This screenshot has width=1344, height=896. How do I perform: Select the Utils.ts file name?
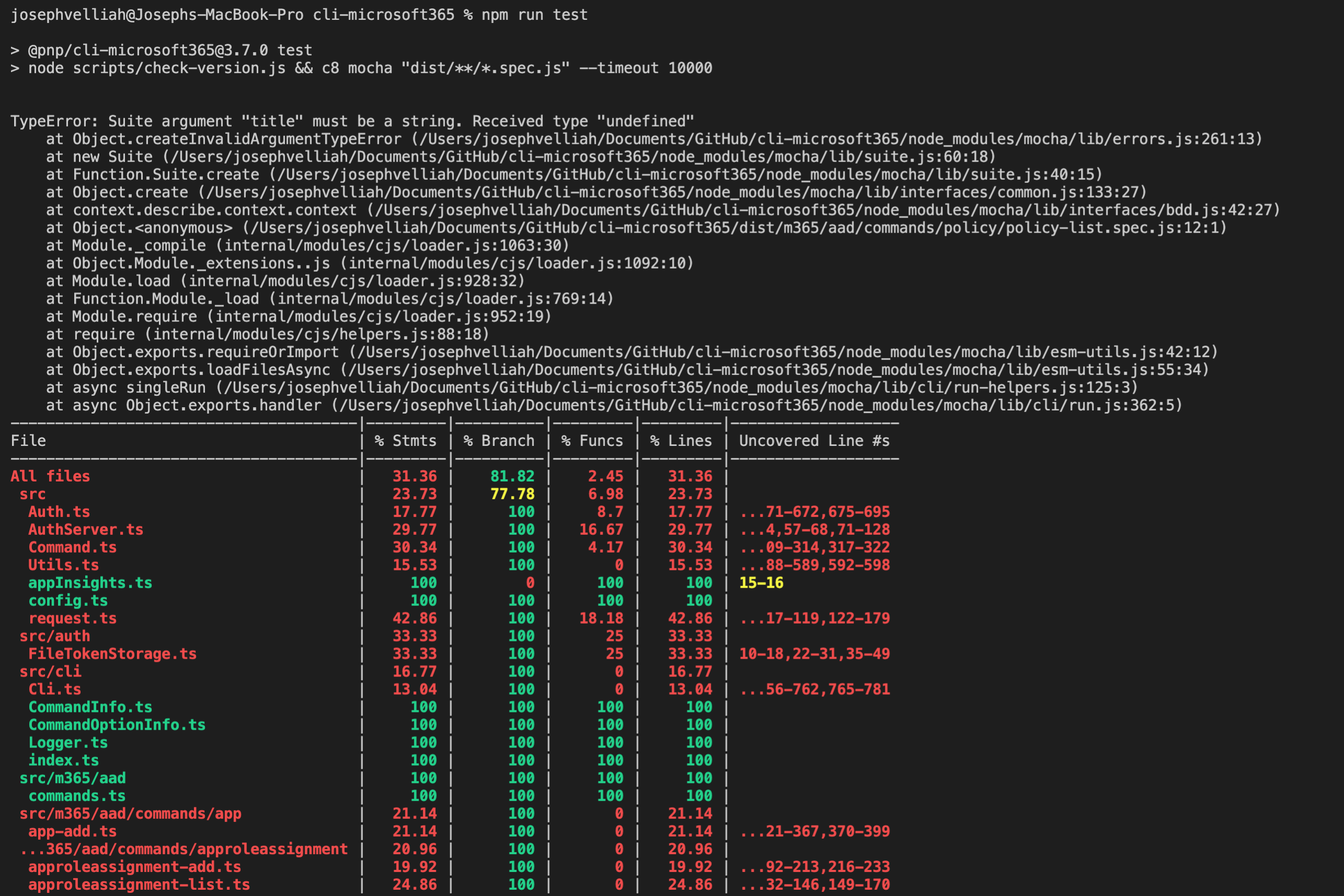[x=63, y=565]
